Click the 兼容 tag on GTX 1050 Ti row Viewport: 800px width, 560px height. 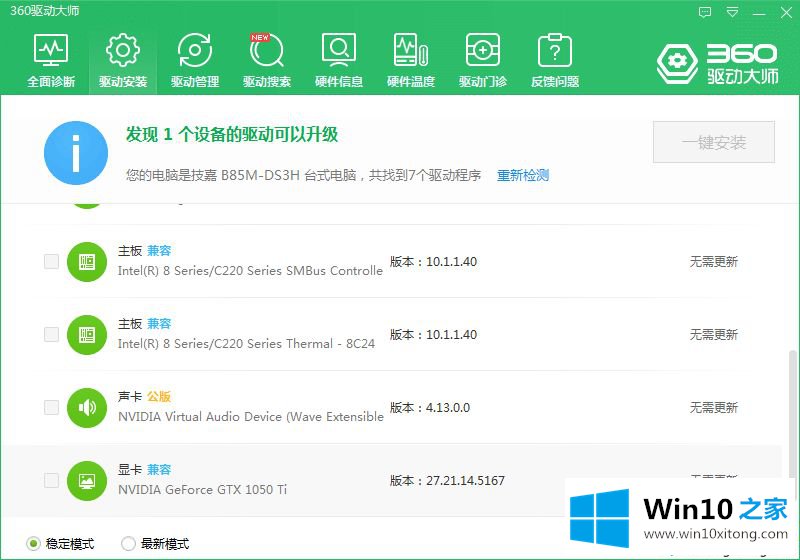pos(159,469)
